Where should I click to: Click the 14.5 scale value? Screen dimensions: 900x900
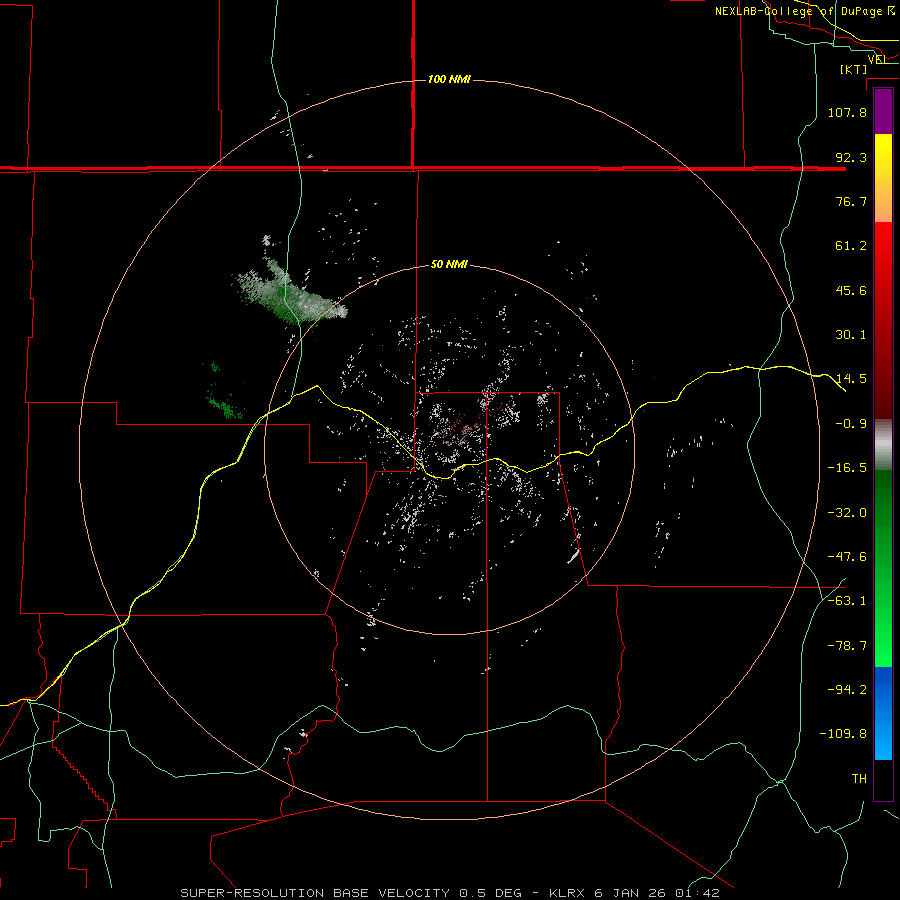tap(851, 379)
